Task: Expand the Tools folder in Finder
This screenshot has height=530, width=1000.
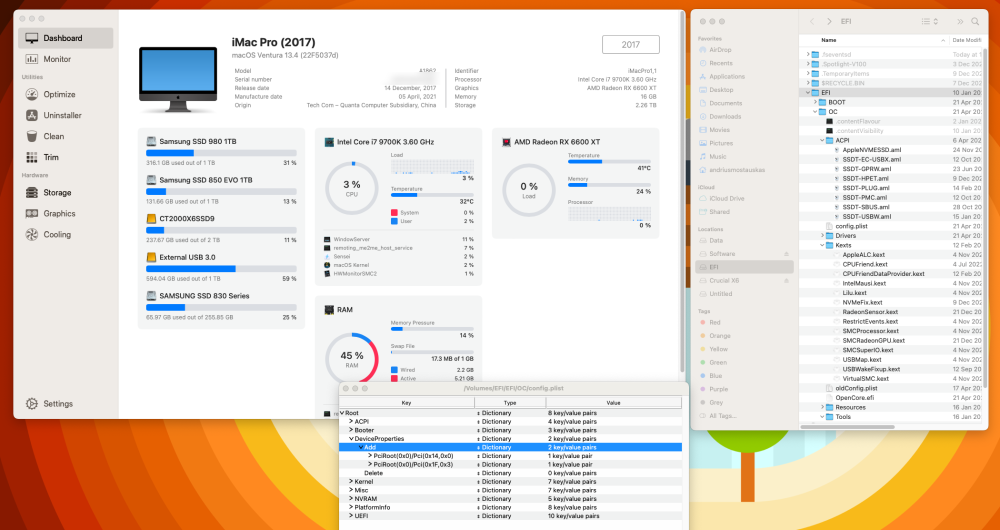Action: tap(822, 417)
